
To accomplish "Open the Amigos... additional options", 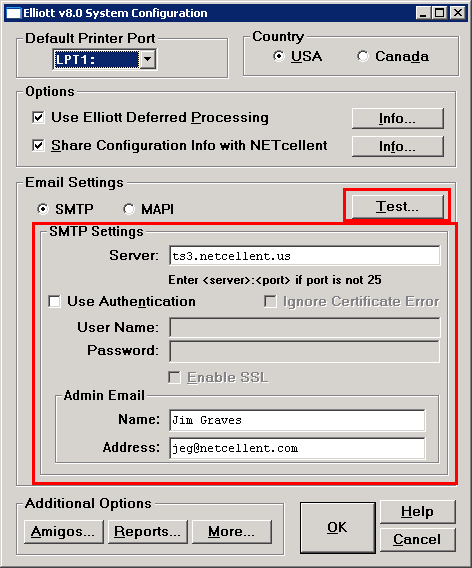I will pyautogui.click(x=63, y=531).
